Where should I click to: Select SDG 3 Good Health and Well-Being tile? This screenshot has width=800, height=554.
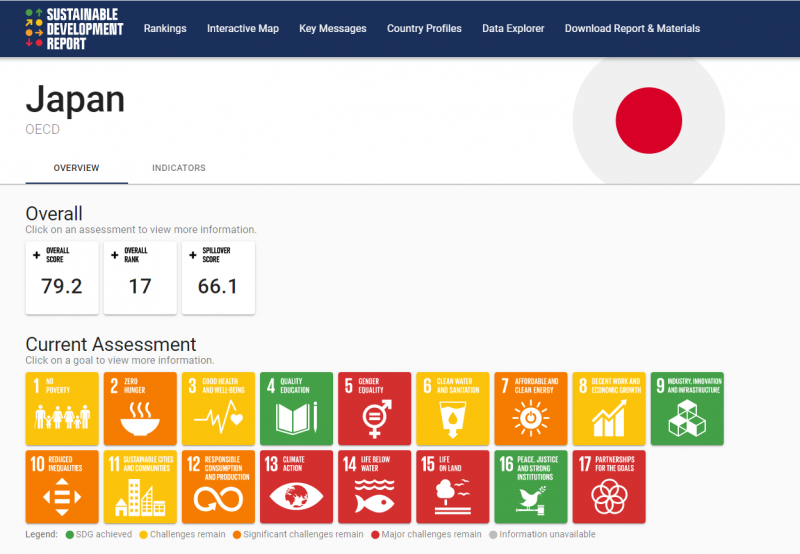click(218, 409)
